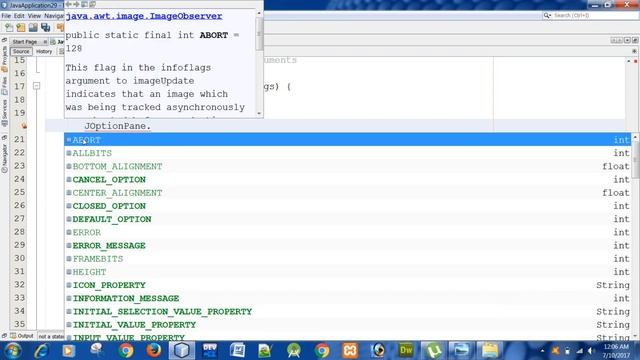Screen dimensions: 640x360
Task: Select HEIGHT in the completion list
Action: [x=348, y=272]
